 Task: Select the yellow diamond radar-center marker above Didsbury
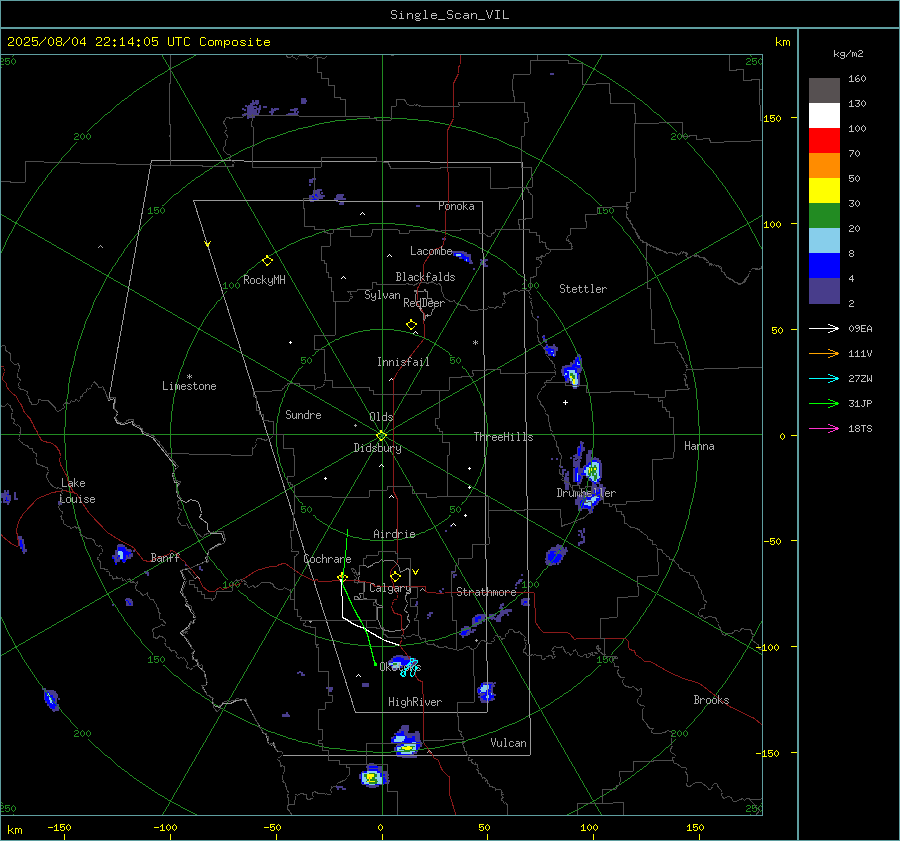[x=381, y=435]
